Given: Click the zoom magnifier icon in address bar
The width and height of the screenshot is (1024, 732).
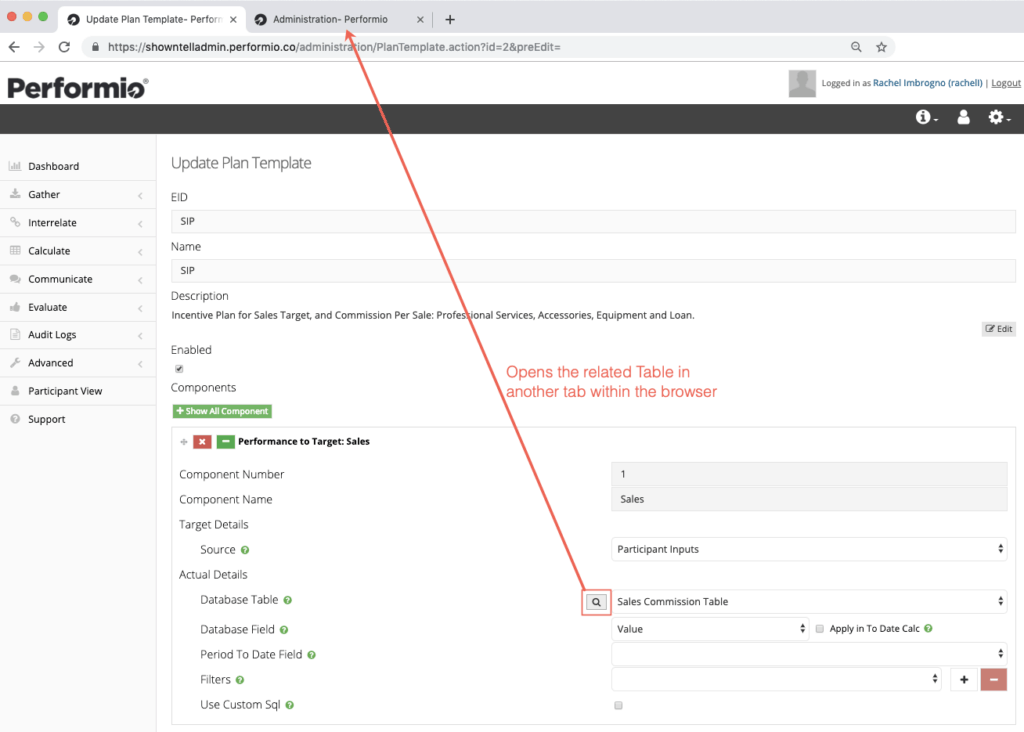Looking at the screenshot, I should click(x=856, y=47).
